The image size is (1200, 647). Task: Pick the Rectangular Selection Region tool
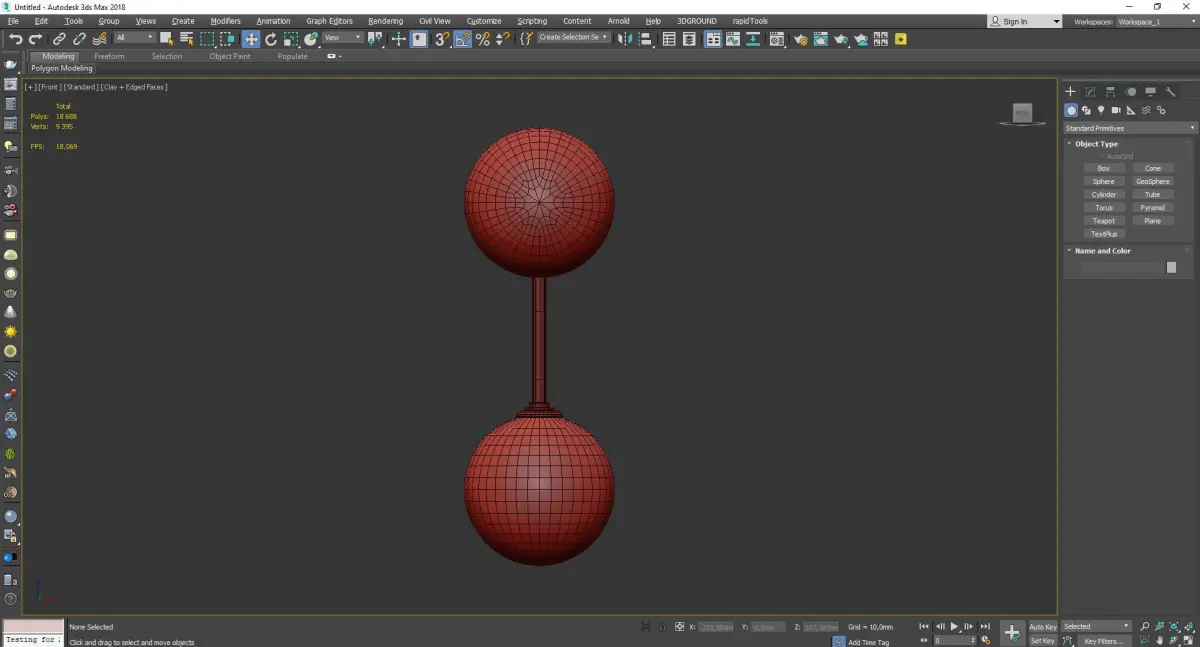(x=207, y=39)
